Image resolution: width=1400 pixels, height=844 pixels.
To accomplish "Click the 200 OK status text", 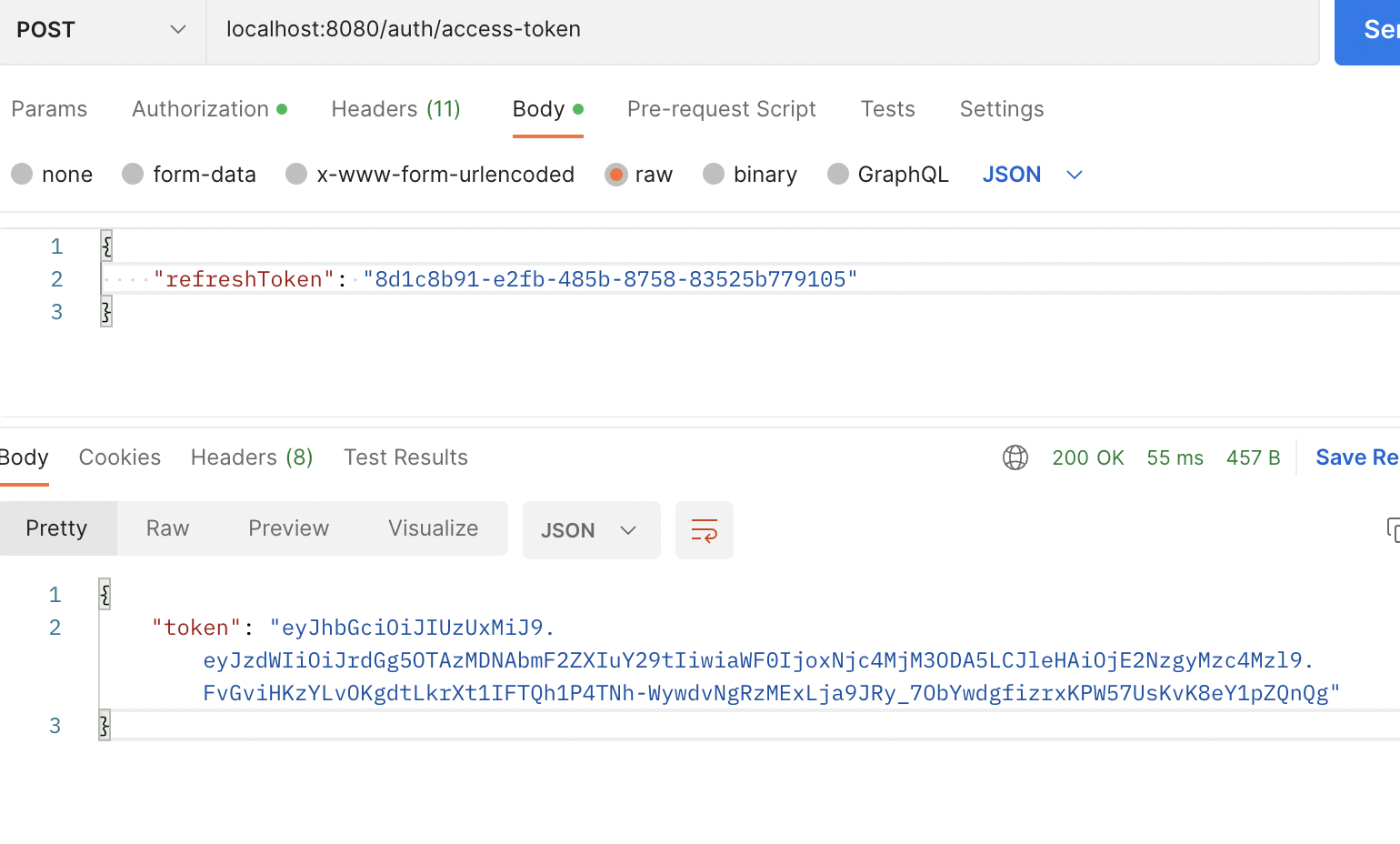I will [1088, 457].
